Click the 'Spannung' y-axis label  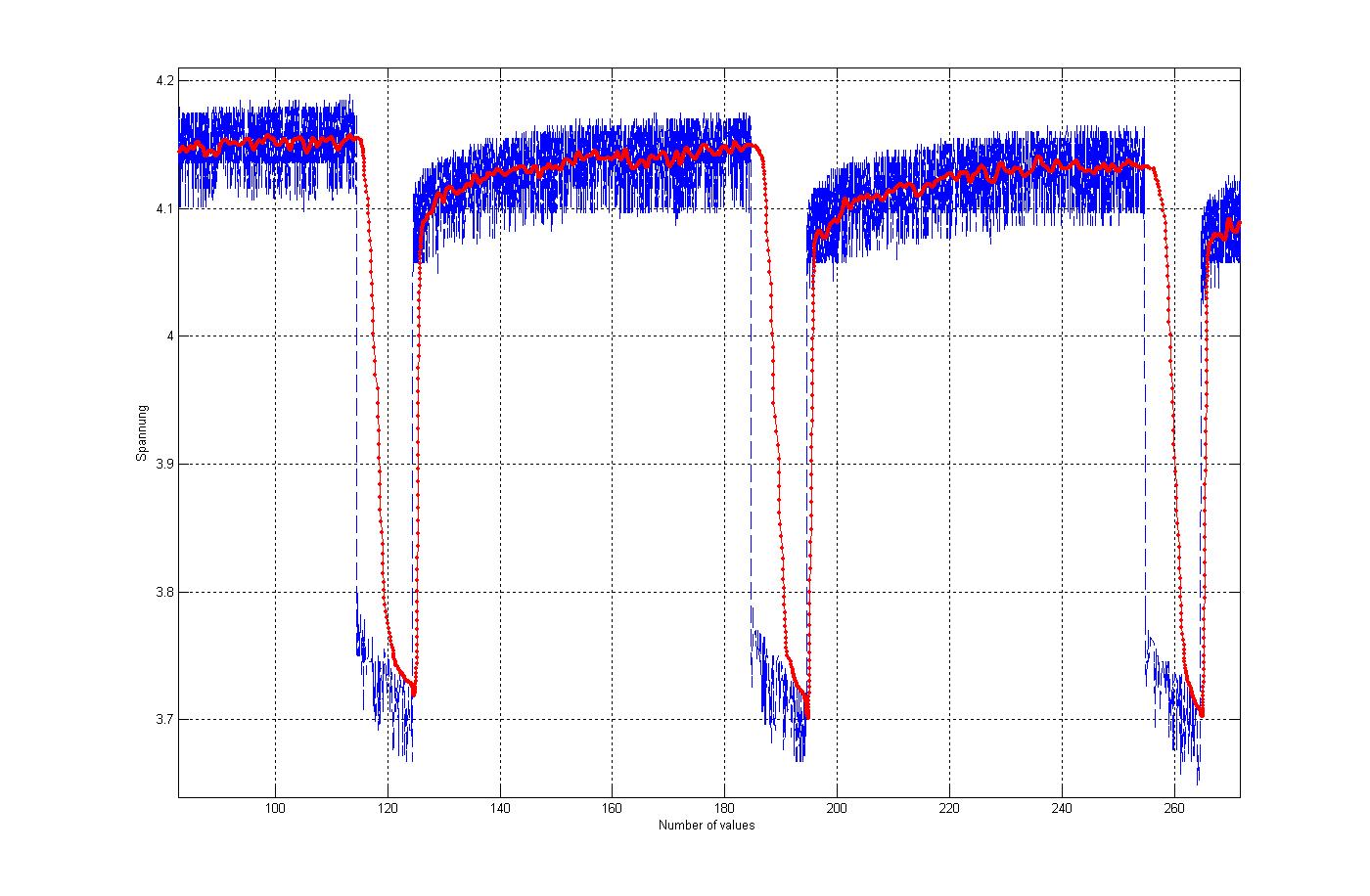(141, 432)
